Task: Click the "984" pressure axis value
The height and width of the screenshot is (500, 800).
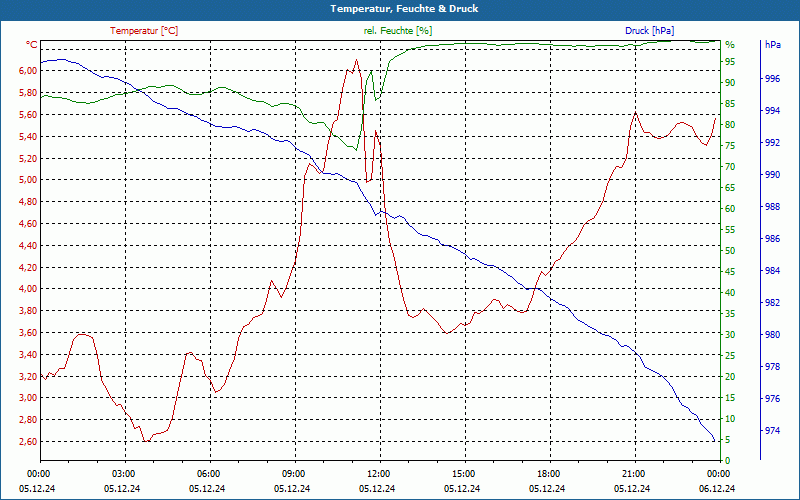Action: (x=773, y=270)
